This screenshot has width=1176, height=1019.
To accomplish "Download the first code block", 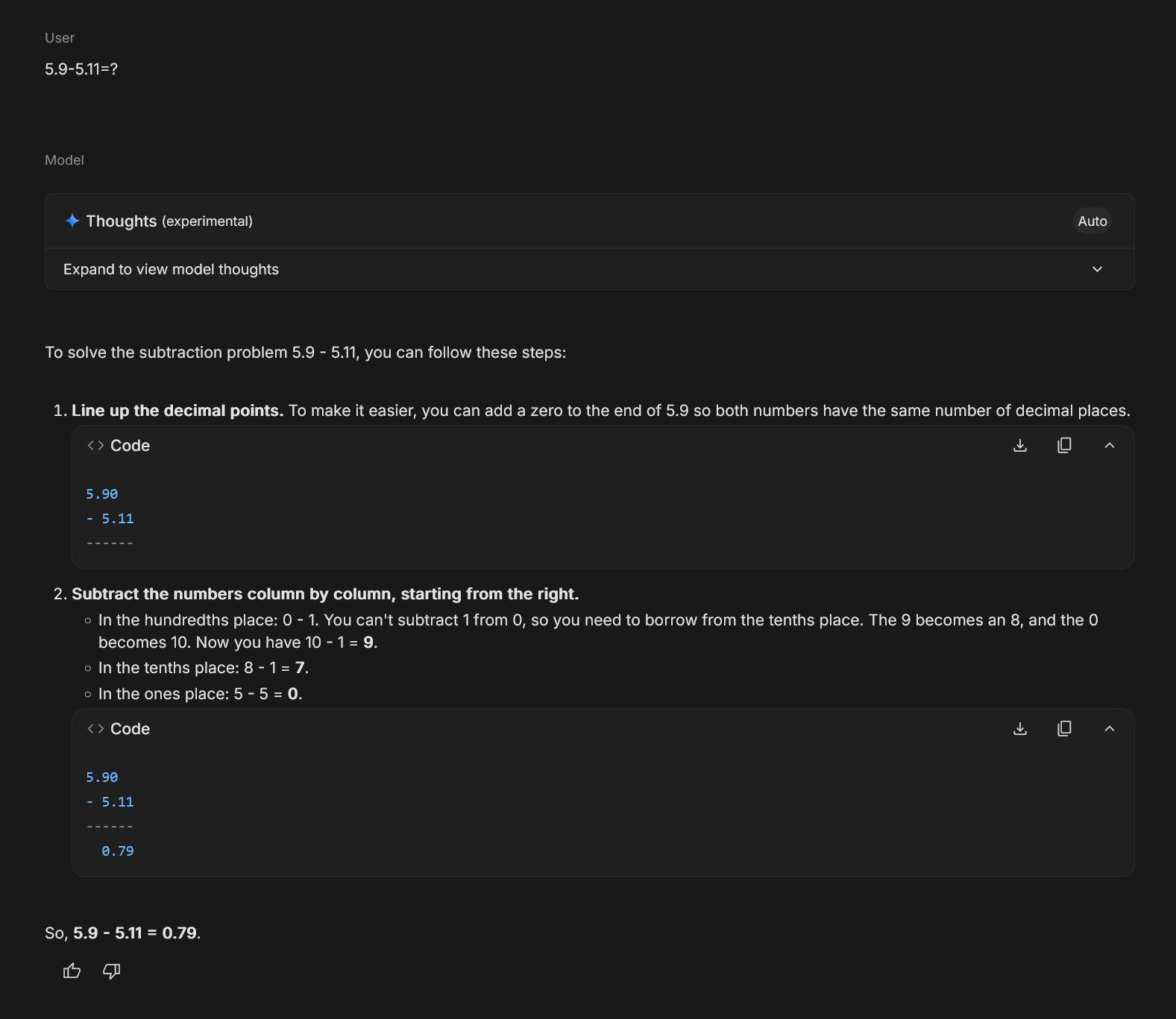I will (x=1020, y=445).
